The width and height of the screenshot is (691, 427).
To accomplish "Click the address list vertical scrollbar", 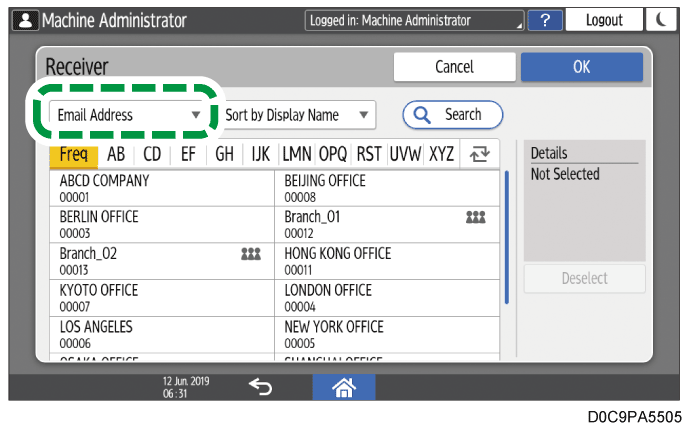I will point(507,237).
